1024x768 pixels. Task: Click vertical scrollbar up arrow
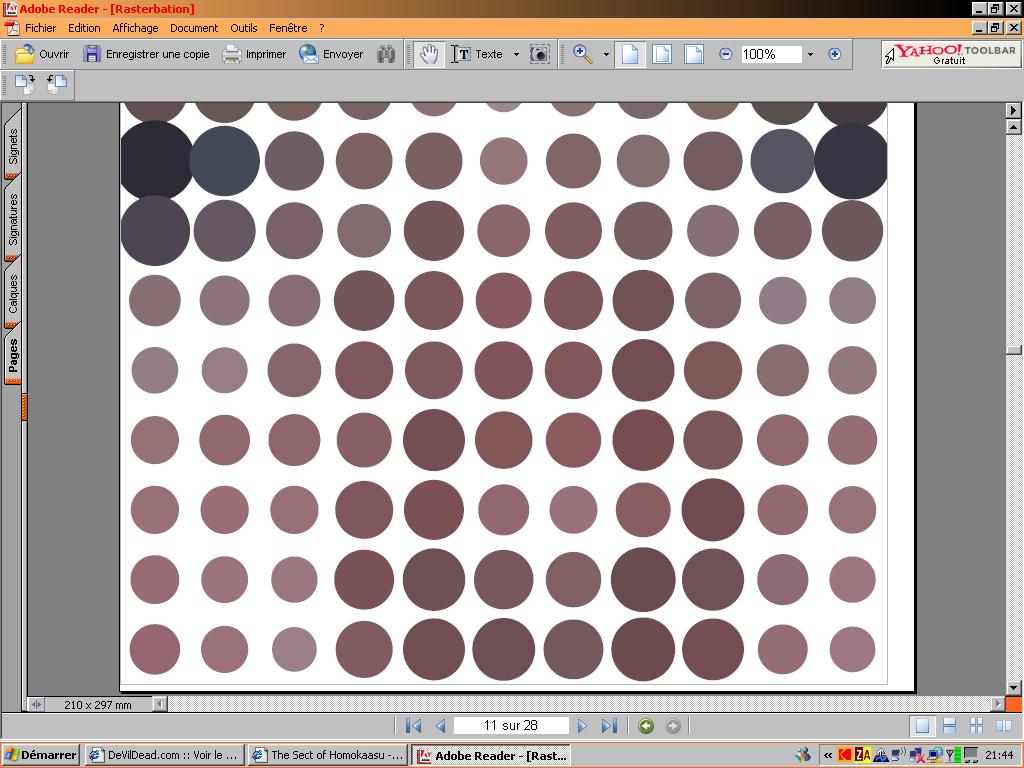[x=1013, y=127]
